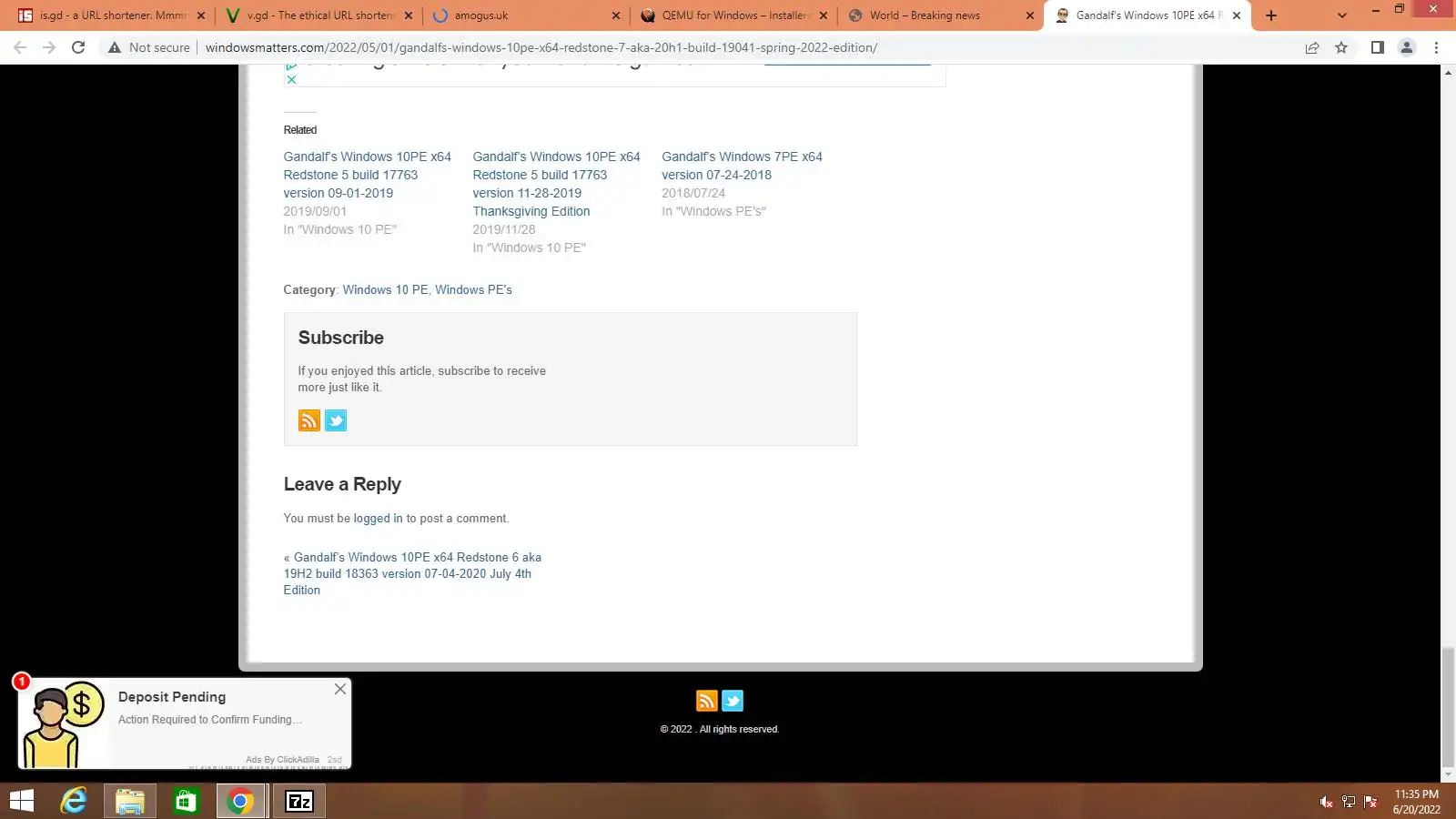The image size is (1456, 819).
Task: Open the Chrome profile avatar
Action: click(1407, 47)
